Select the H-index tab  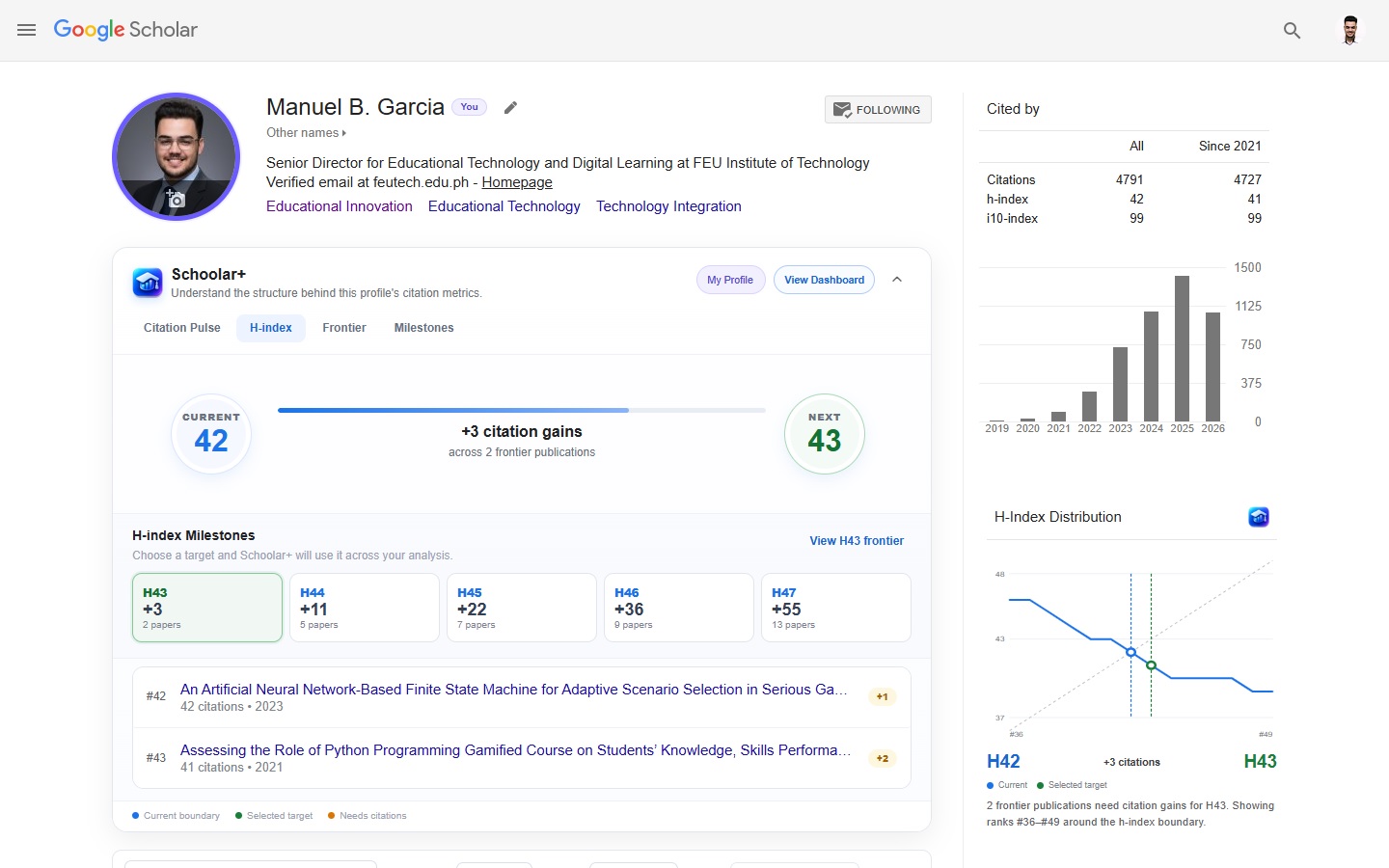coord(271,328)
